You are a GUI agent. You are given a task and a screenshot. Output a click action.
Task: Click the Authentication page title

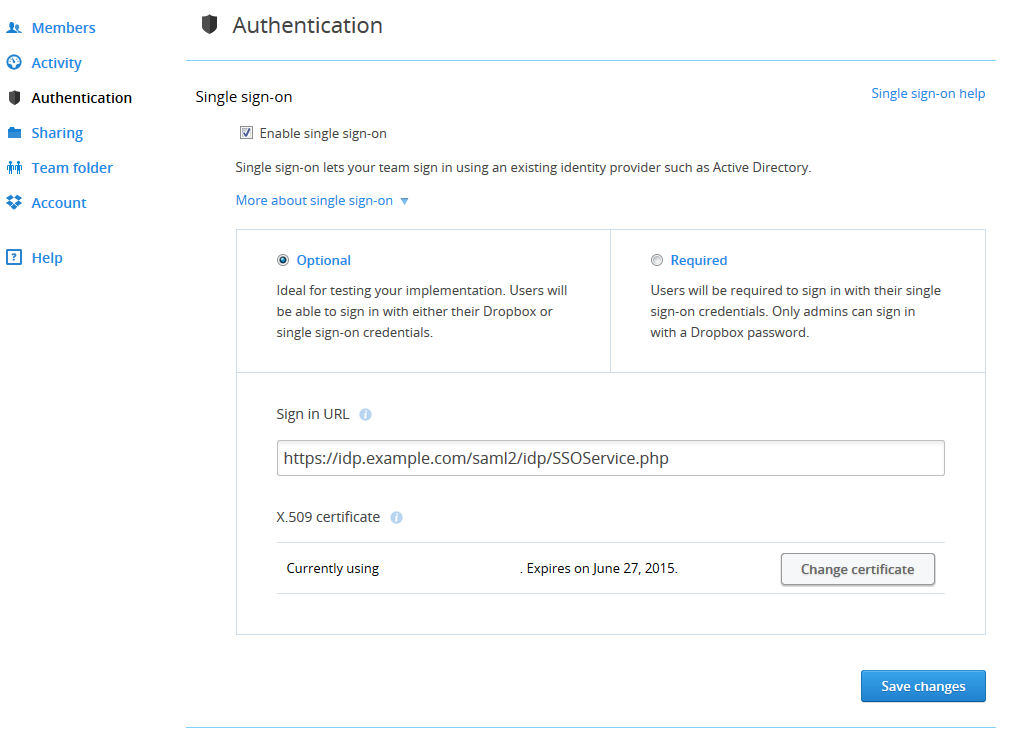click(x=307, y=25)
